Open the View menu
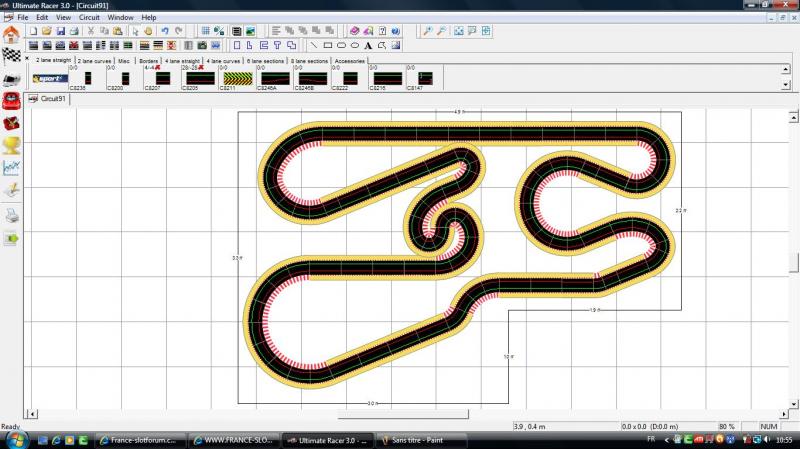800x449 pixels. coord(63,17)
